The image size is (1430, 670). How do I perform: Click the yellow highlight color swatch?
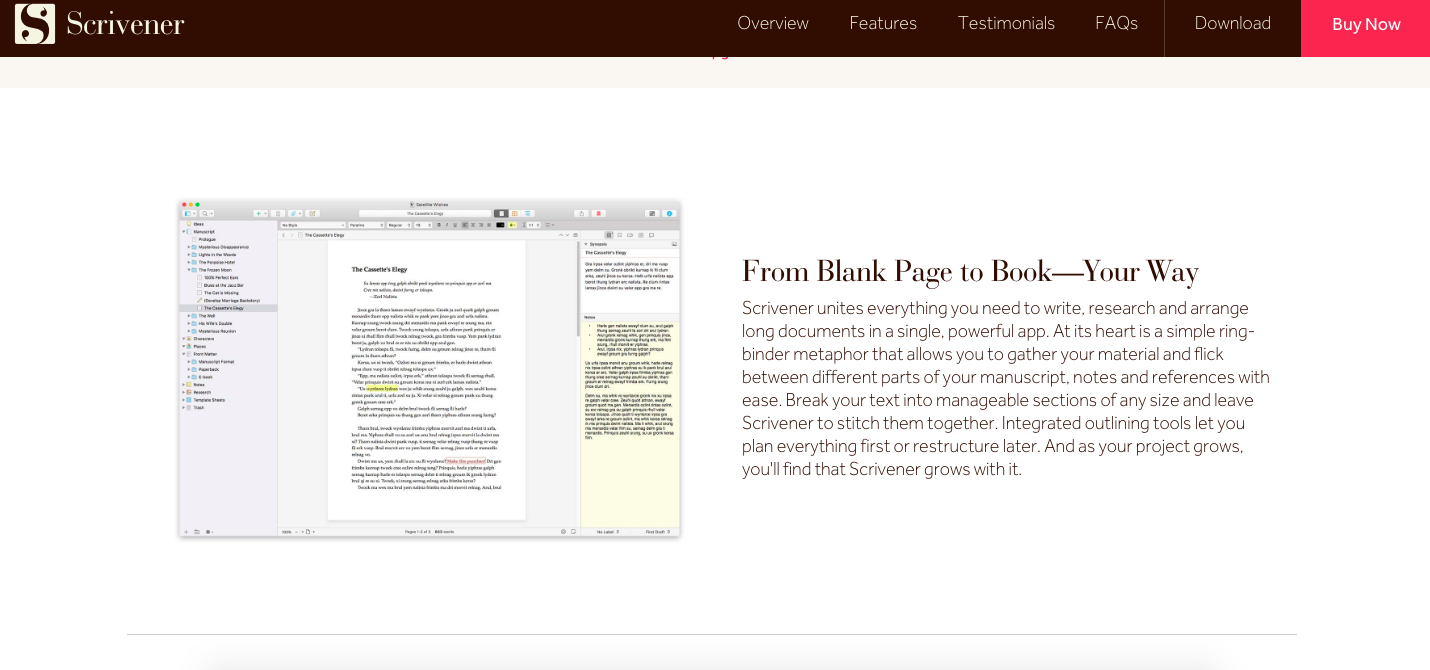512,225
